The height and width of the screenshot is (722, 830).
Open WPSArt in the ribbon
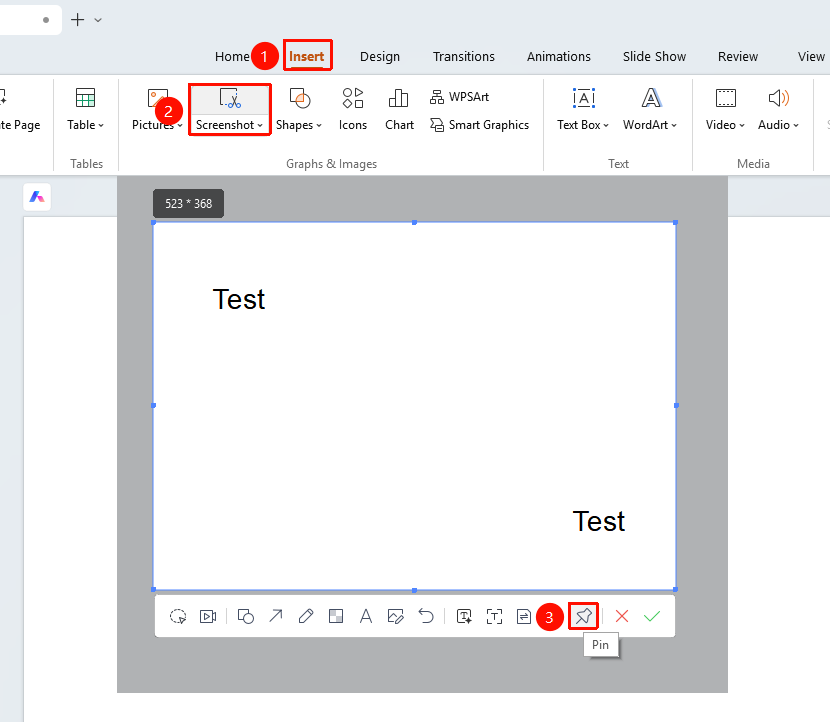pos(459,97)
